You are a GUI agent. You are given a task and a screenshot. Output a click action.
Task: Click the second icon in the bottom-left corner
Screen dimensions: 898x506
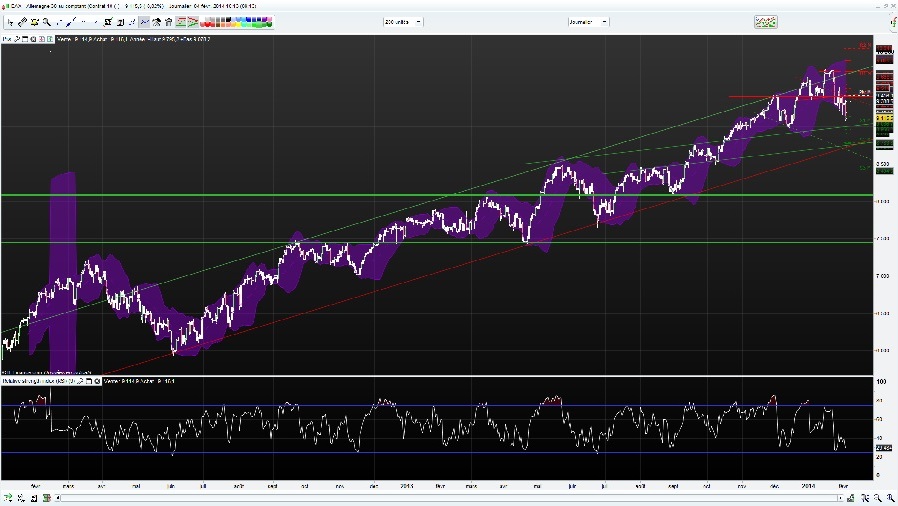(21, 498)
